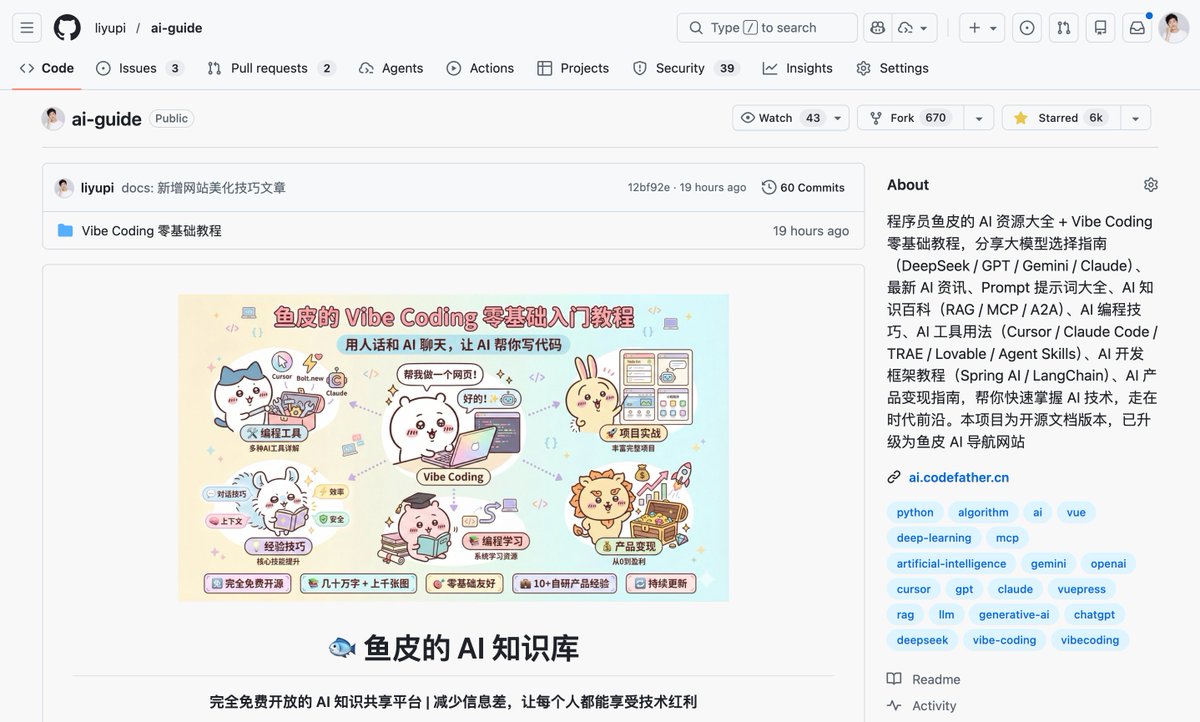Select the gemini topic tag

[x=1048, y=564]
